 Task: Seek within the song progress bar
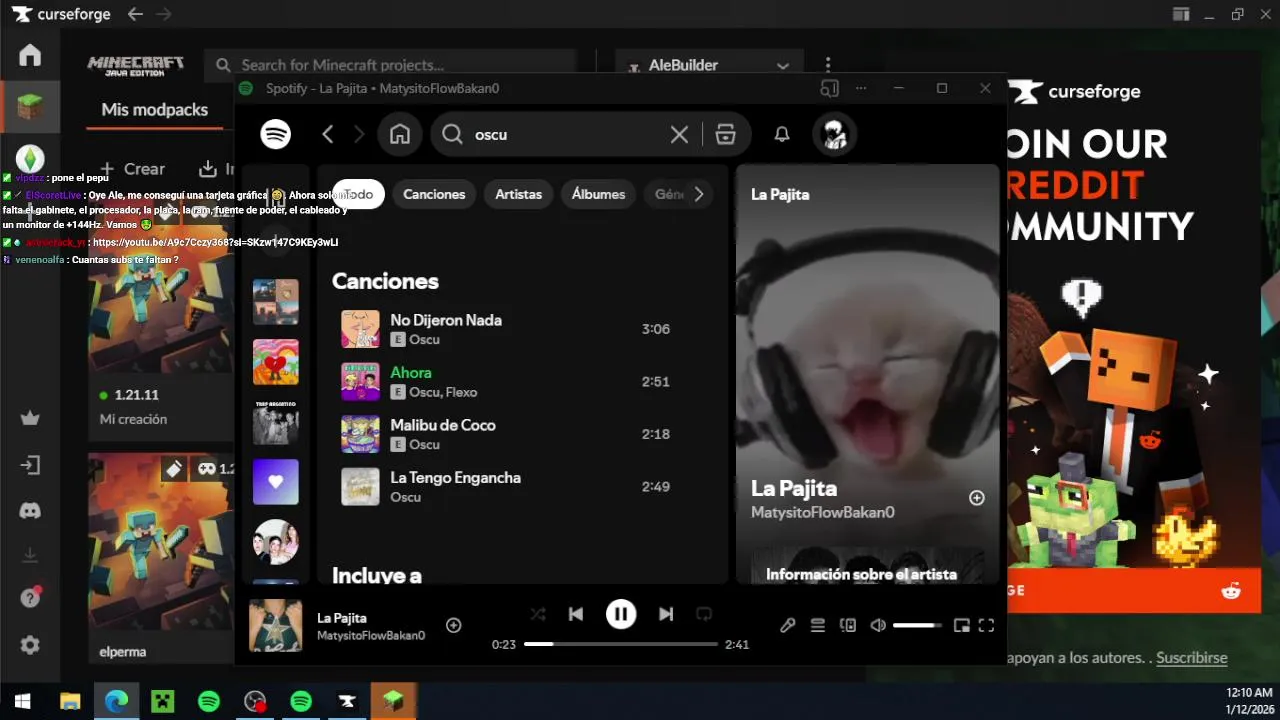click(x=620, y=644)
